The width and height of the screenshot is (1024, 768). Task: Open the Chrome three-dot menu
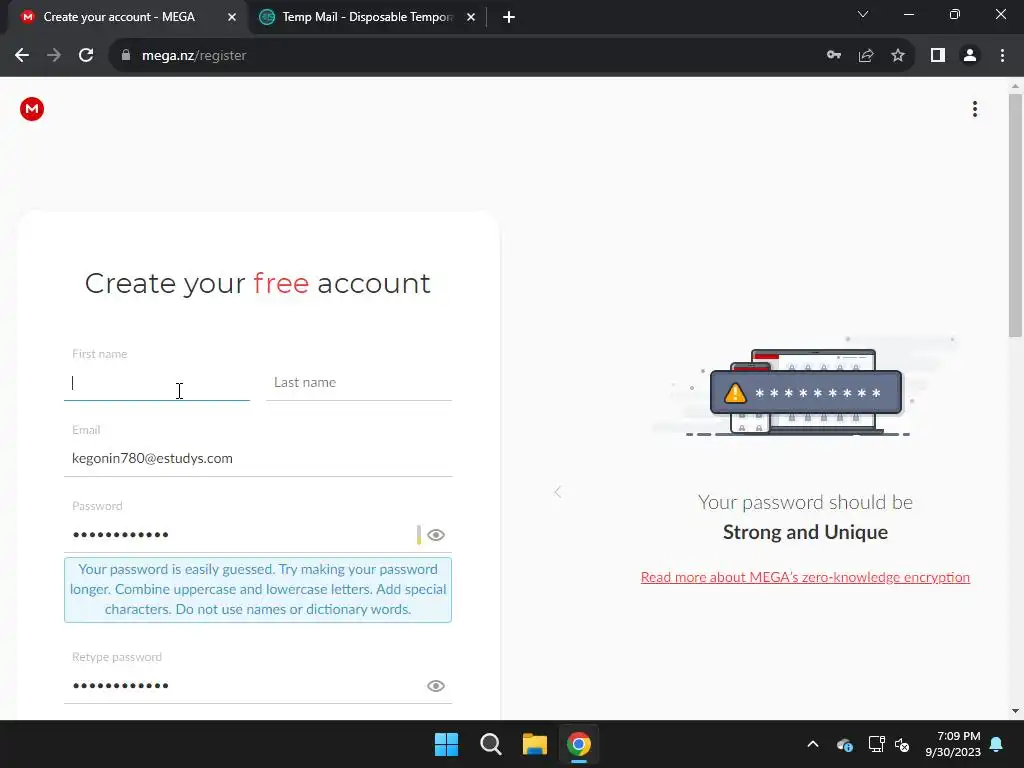click(1002, 56)
